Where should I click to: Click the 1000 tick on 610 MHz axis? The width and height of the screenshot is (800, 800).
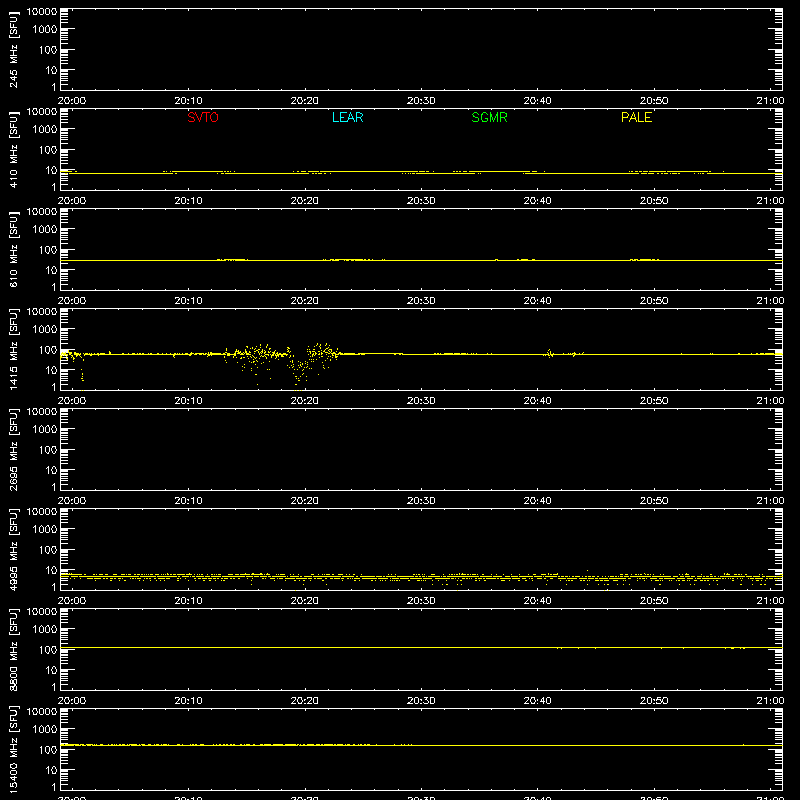pyautogui.click(x=45, y=229)
